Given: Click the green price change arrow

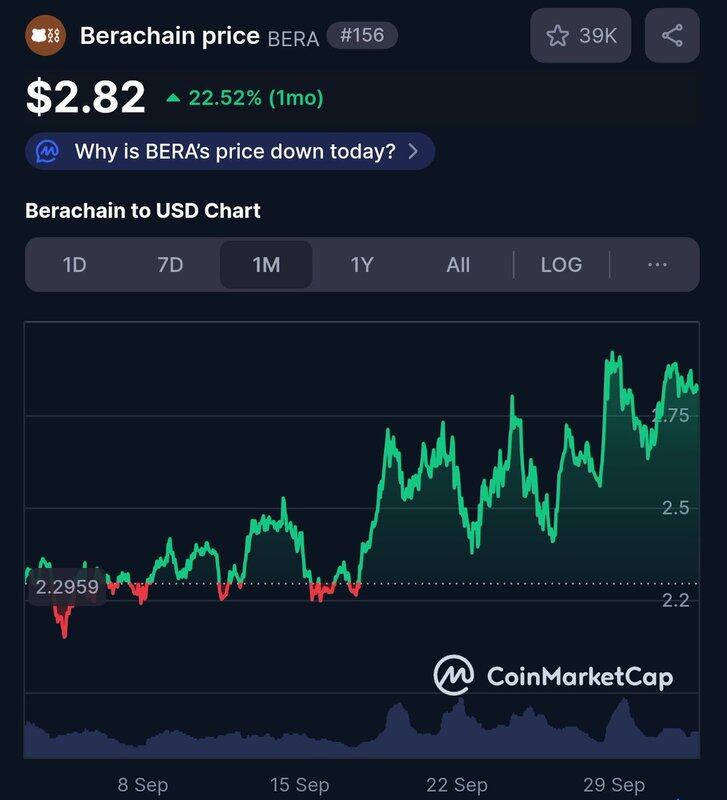Looking at the screenshot, I should (174, 98).
